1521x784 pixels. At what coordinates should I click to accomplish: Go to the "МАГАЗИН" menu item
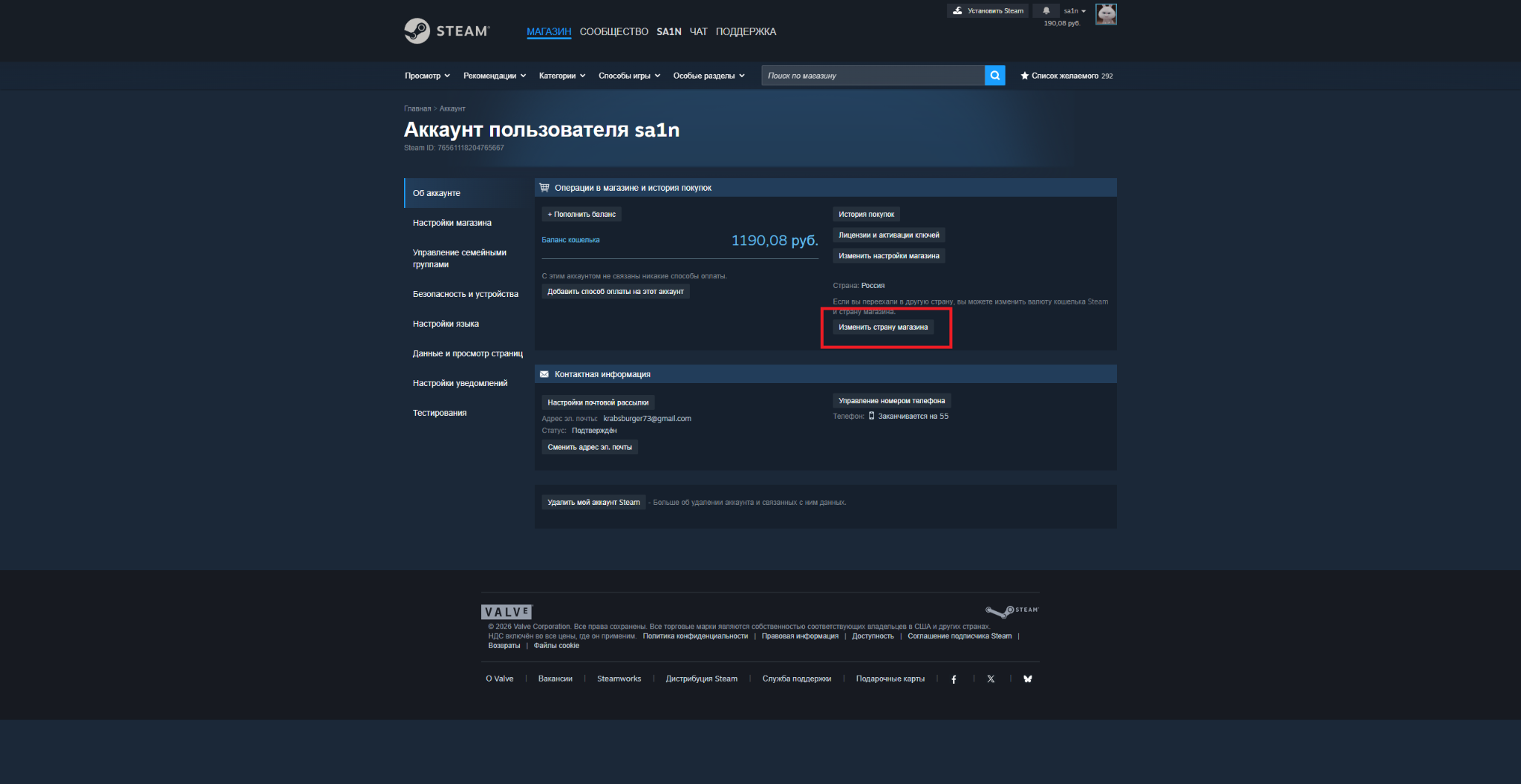click(549, 31)
